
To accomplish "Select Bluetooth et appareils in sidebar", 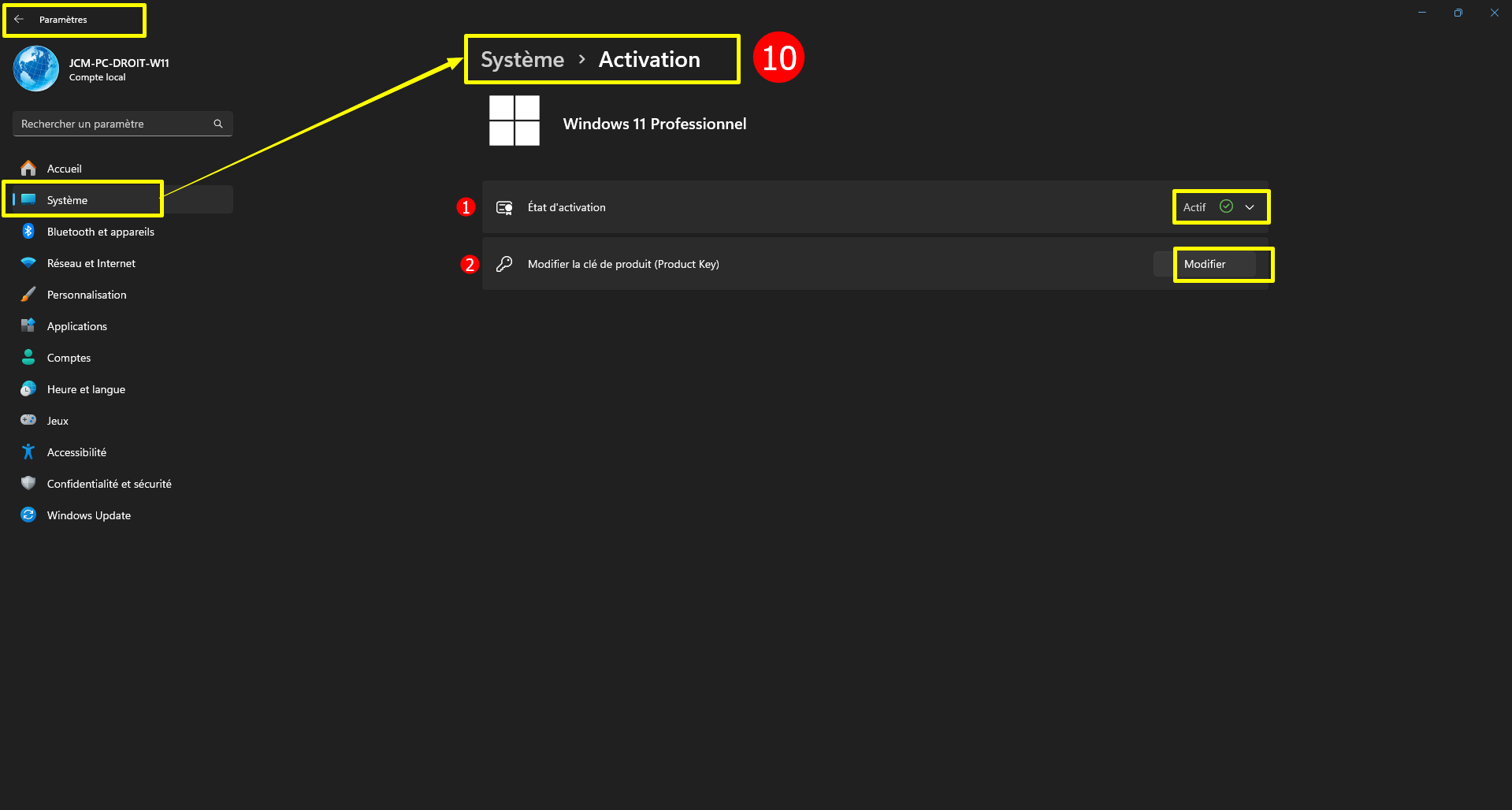I will (x=123, y=232).
